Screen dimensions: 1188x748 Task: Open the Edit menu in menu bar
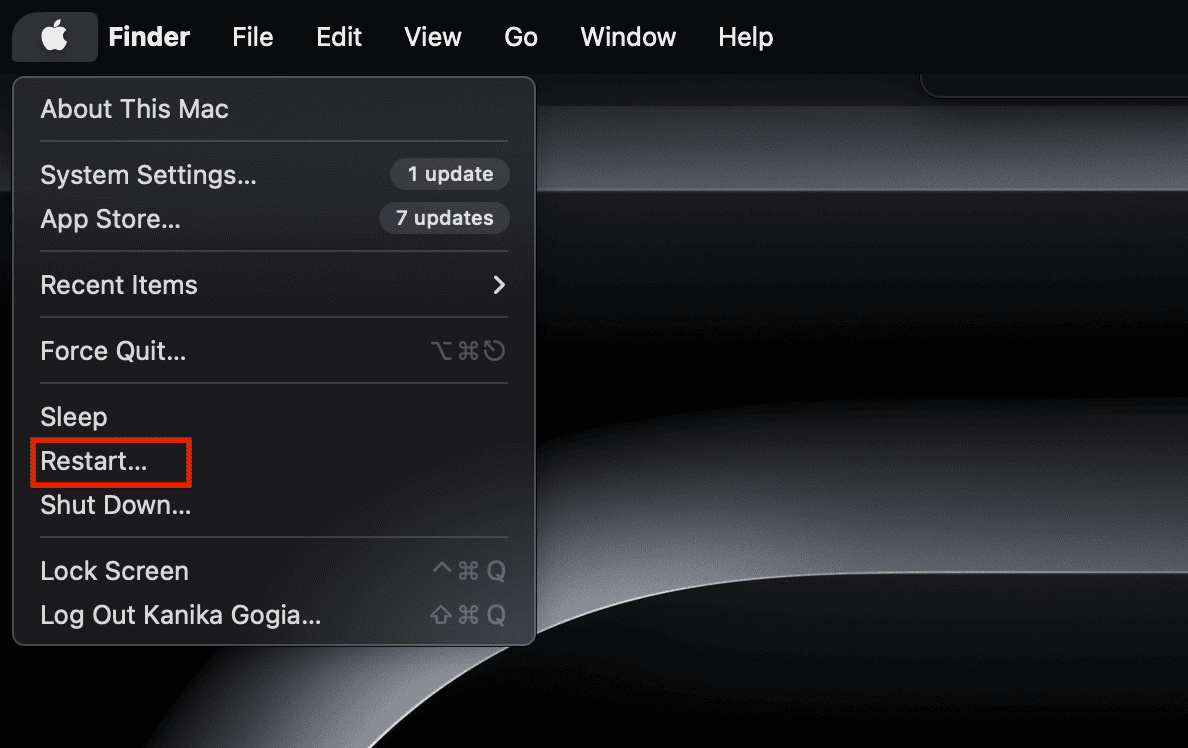[339, 37]
